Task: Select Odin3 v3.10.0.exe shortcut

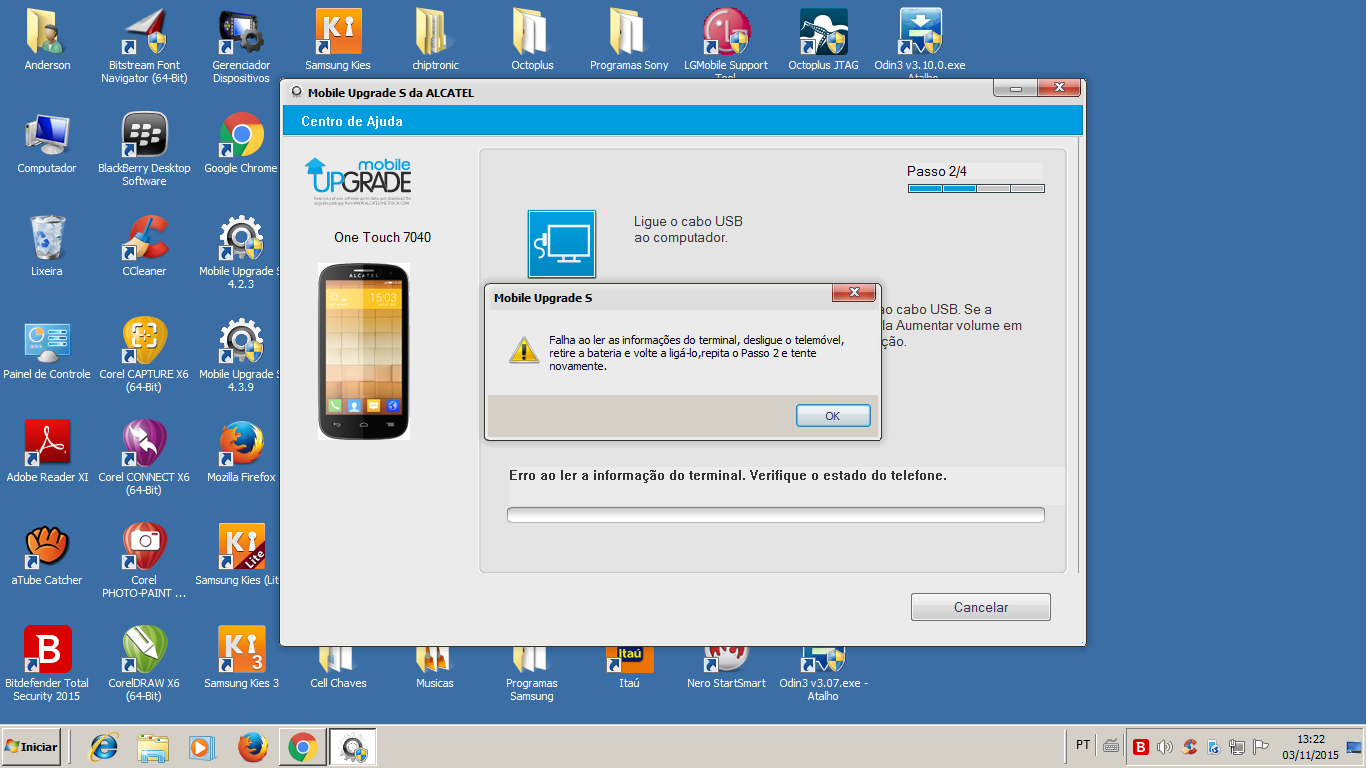Action: (x=920, y=41)
